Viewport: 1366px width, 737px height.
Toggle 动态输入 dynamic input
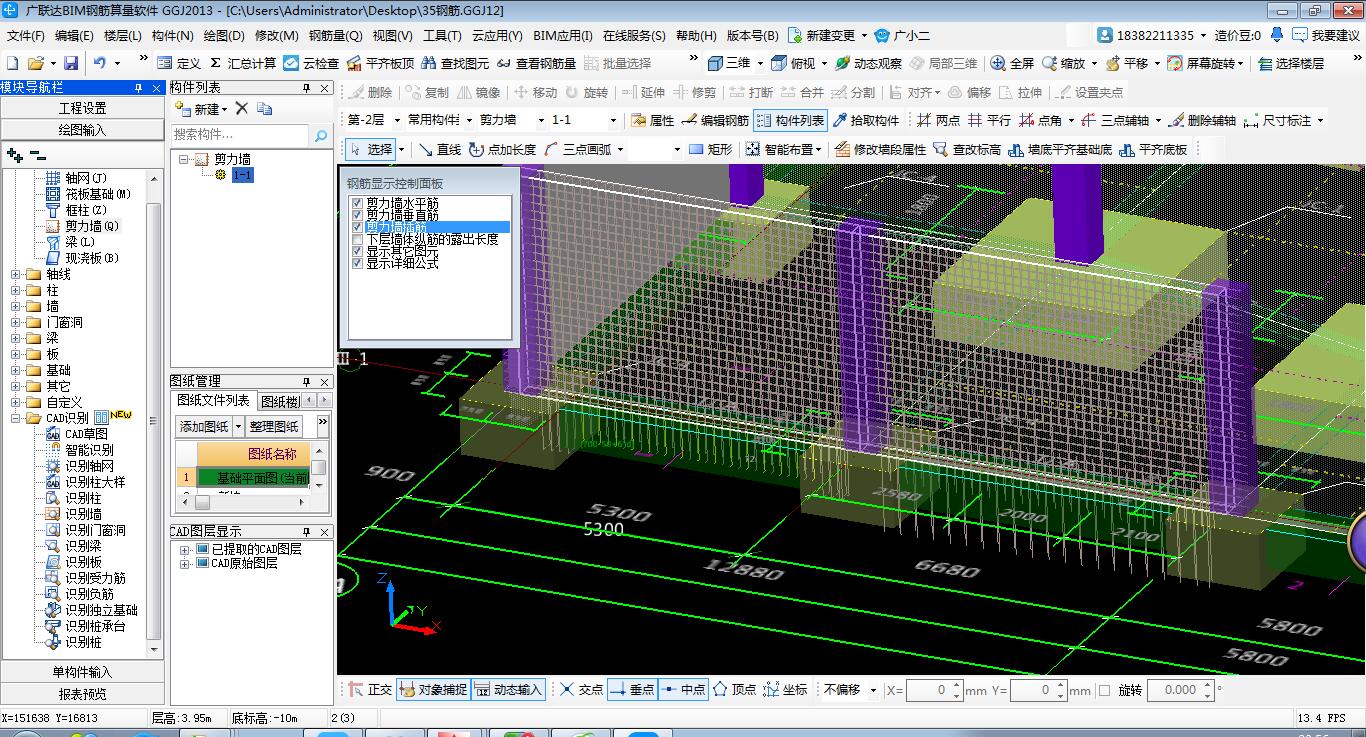(508, 690)
